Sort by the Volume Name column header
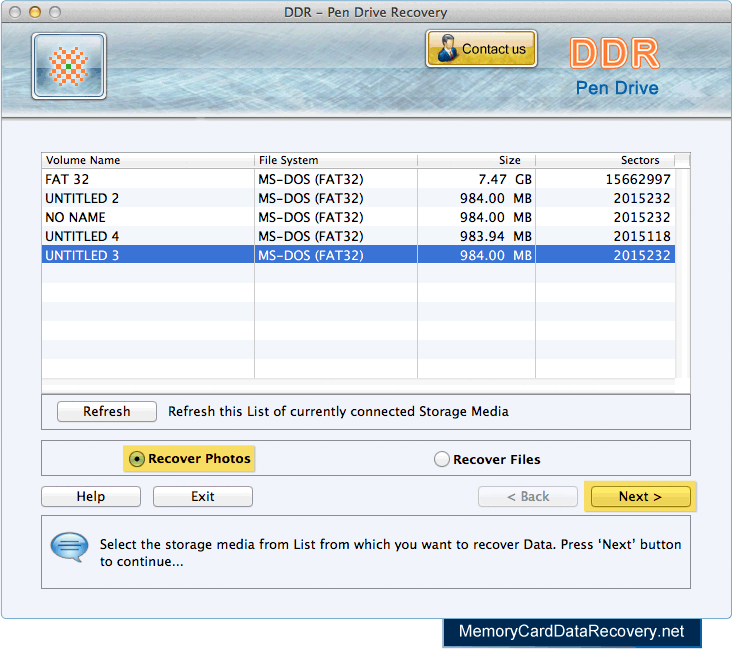 148,160
